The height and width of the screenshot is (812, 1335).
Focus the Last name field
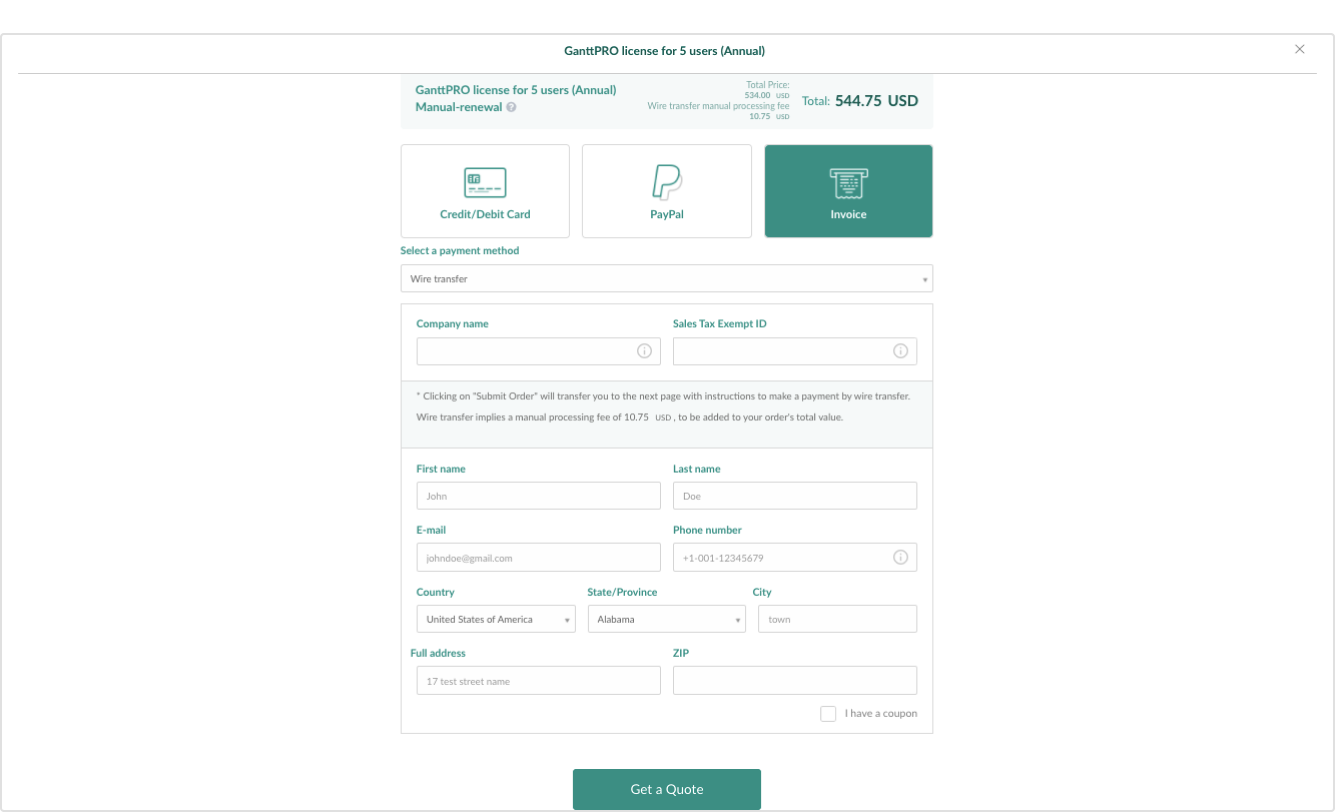pyautogui.click(x=795, y=496)
